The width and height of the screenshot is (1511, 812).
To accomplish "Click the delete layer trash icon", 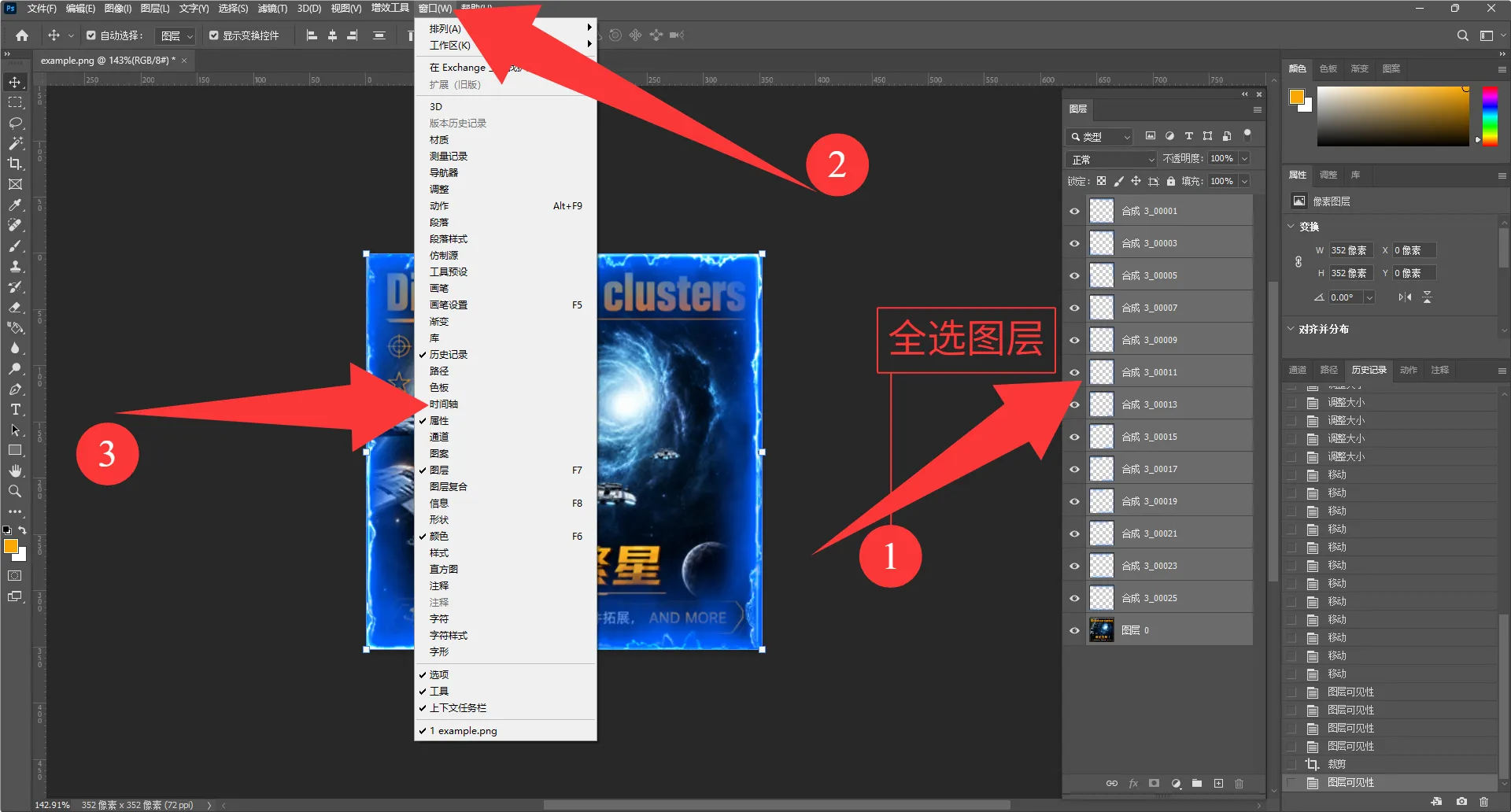I will 1239,783.
